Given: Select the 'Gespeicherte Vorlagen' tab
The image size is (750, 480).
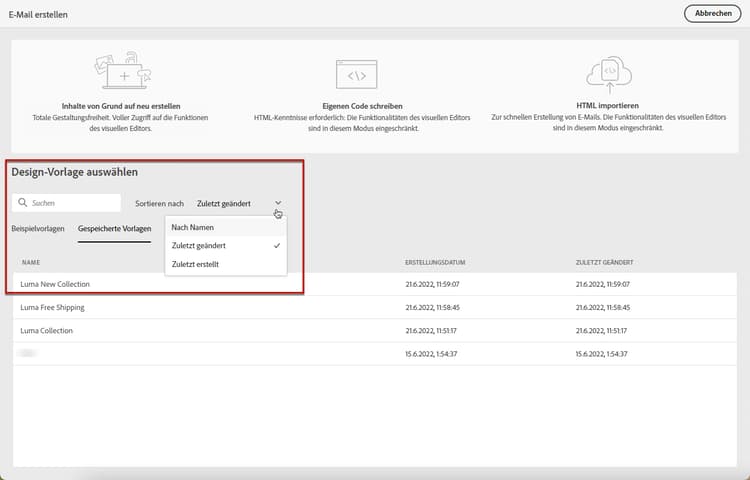Looking at the screenshot, I should point(114,229).
